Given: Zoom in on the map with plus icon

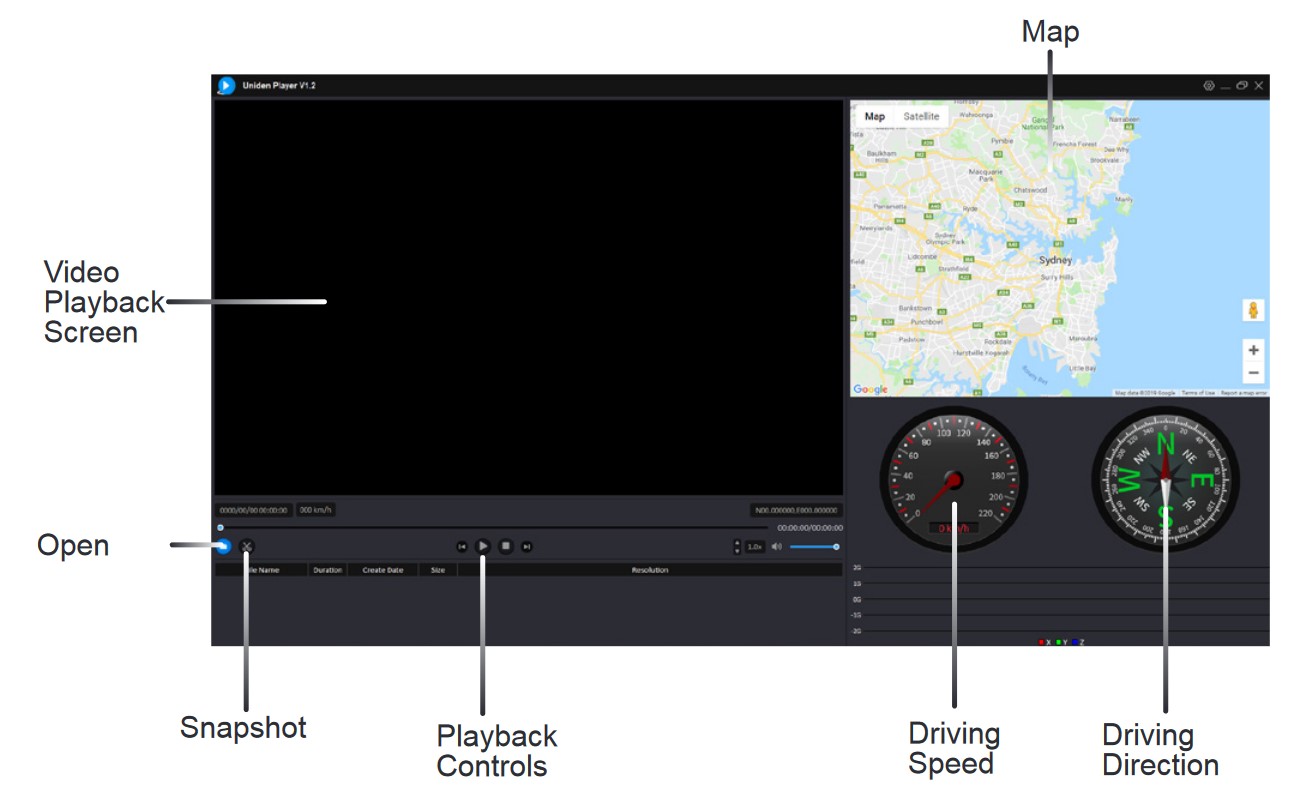Looking at the screenshot, I should click(1254, 350).
